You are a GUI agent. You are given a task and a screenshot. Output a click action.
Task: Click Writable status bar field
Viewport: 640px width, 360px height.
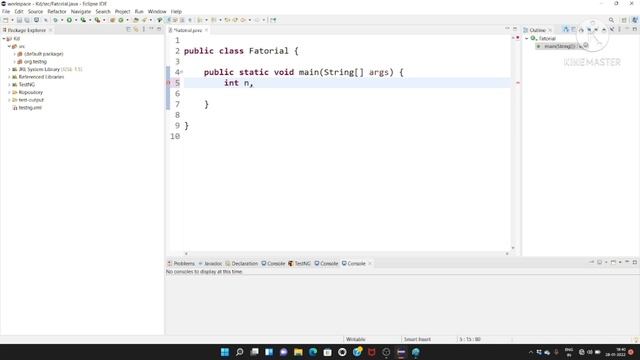pyautogui.click(x=356, y=339)
